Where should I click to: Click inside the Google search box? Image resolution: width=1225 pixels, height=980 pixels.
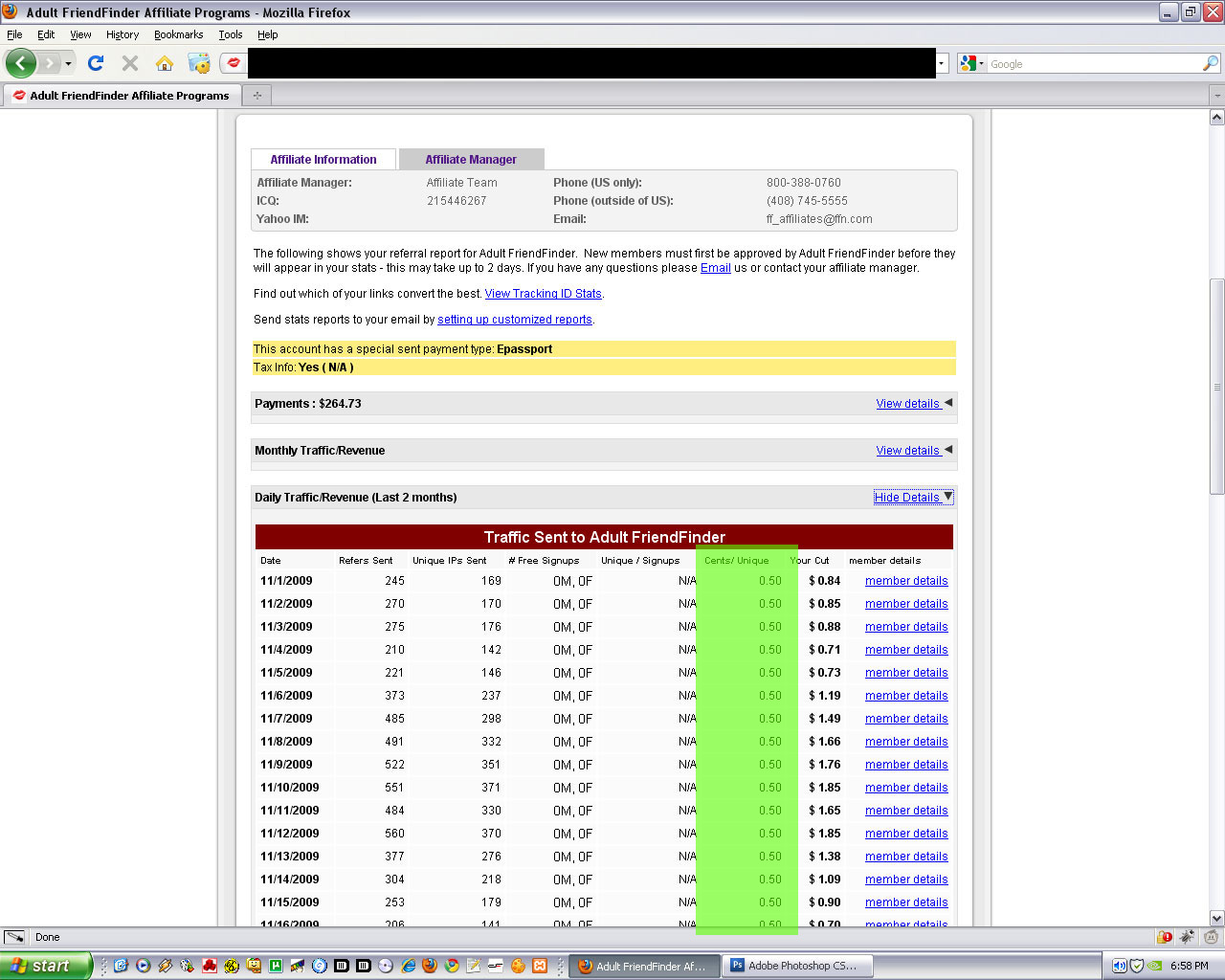tap(1094, 64)
